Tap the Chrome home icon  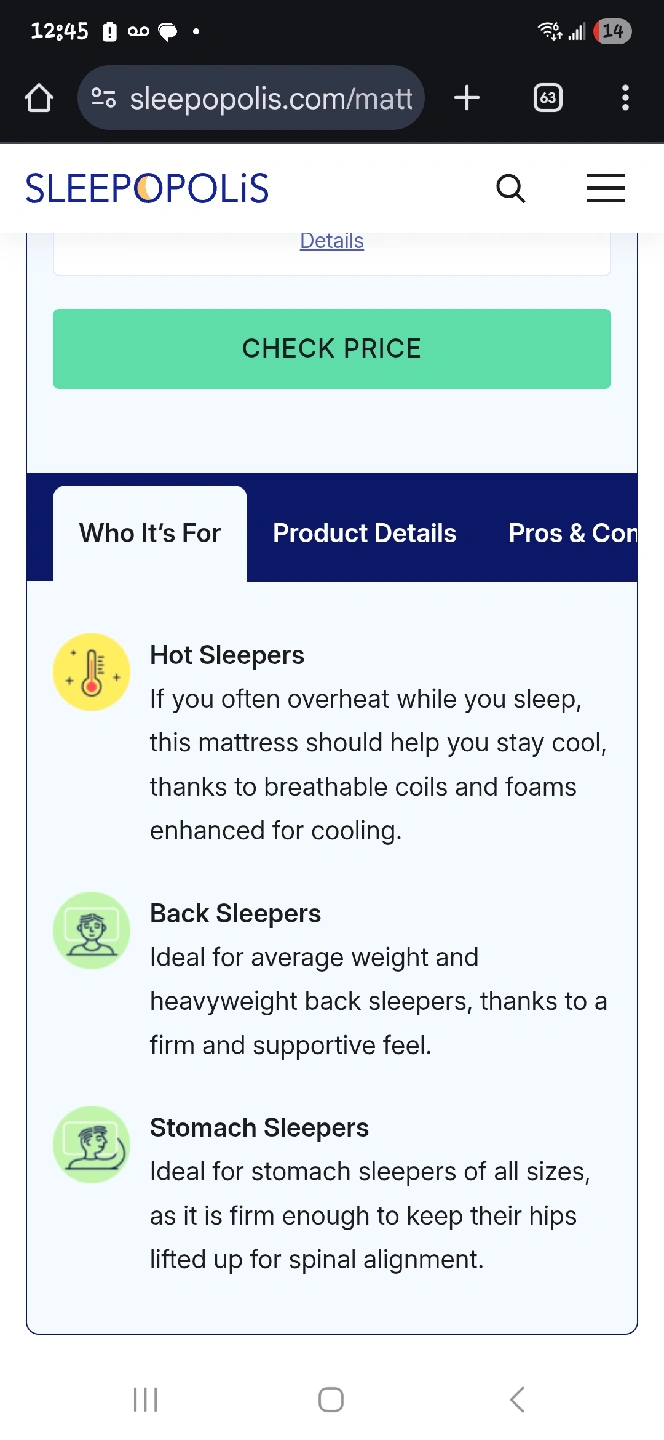(x=39, y=98)
